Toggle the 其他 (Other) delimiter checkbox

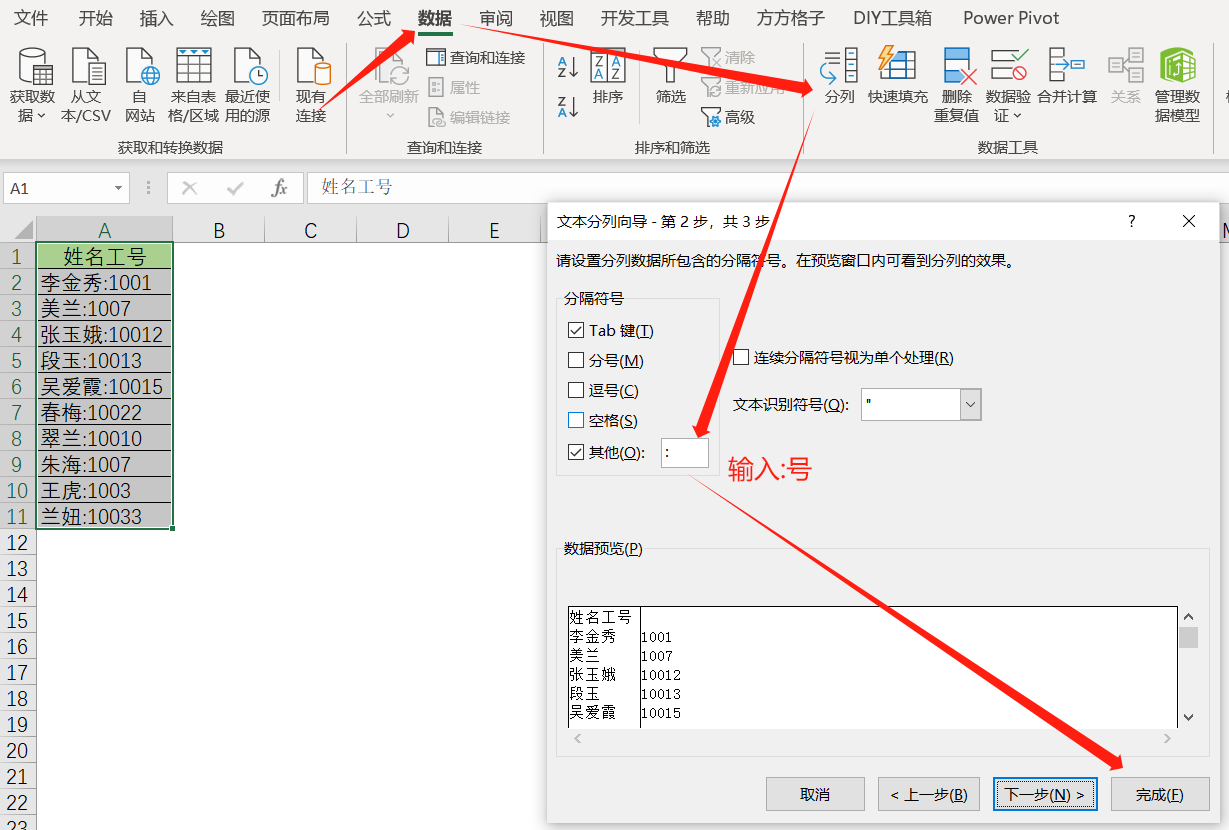click(x=576, y=452)
